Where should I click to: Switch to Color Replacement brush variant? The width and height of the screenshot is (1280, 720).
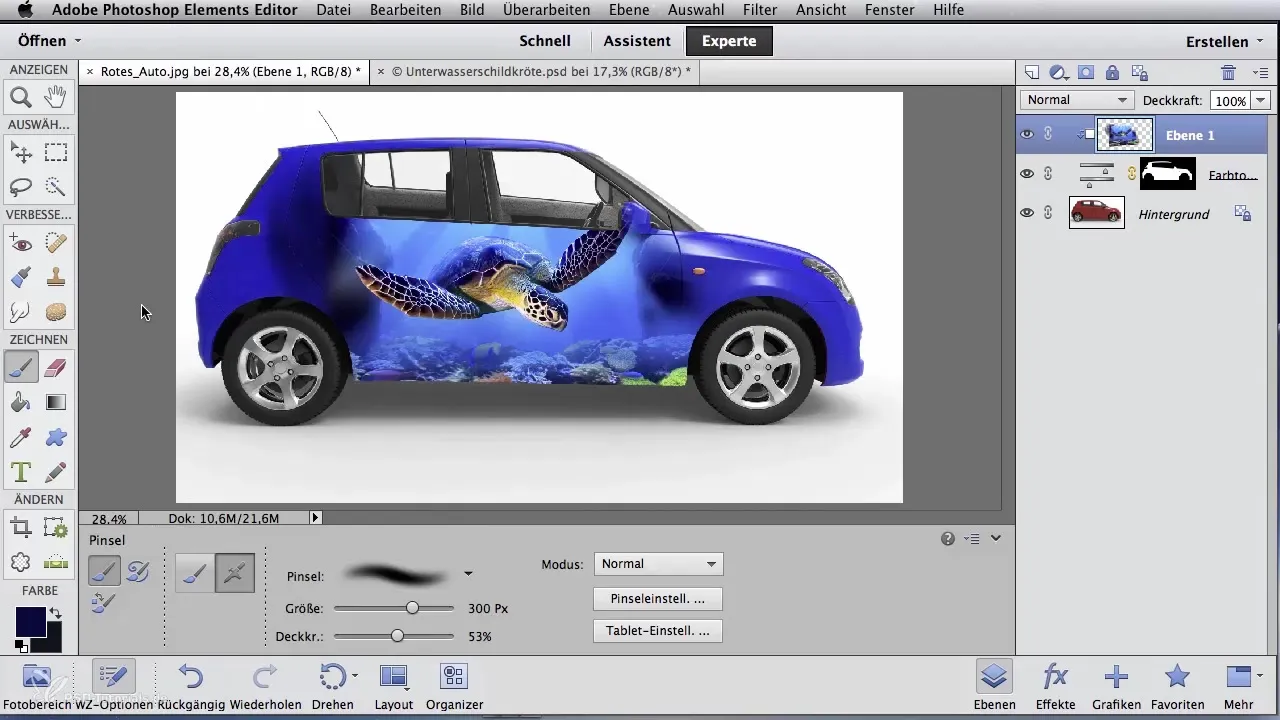pos(104,602)
